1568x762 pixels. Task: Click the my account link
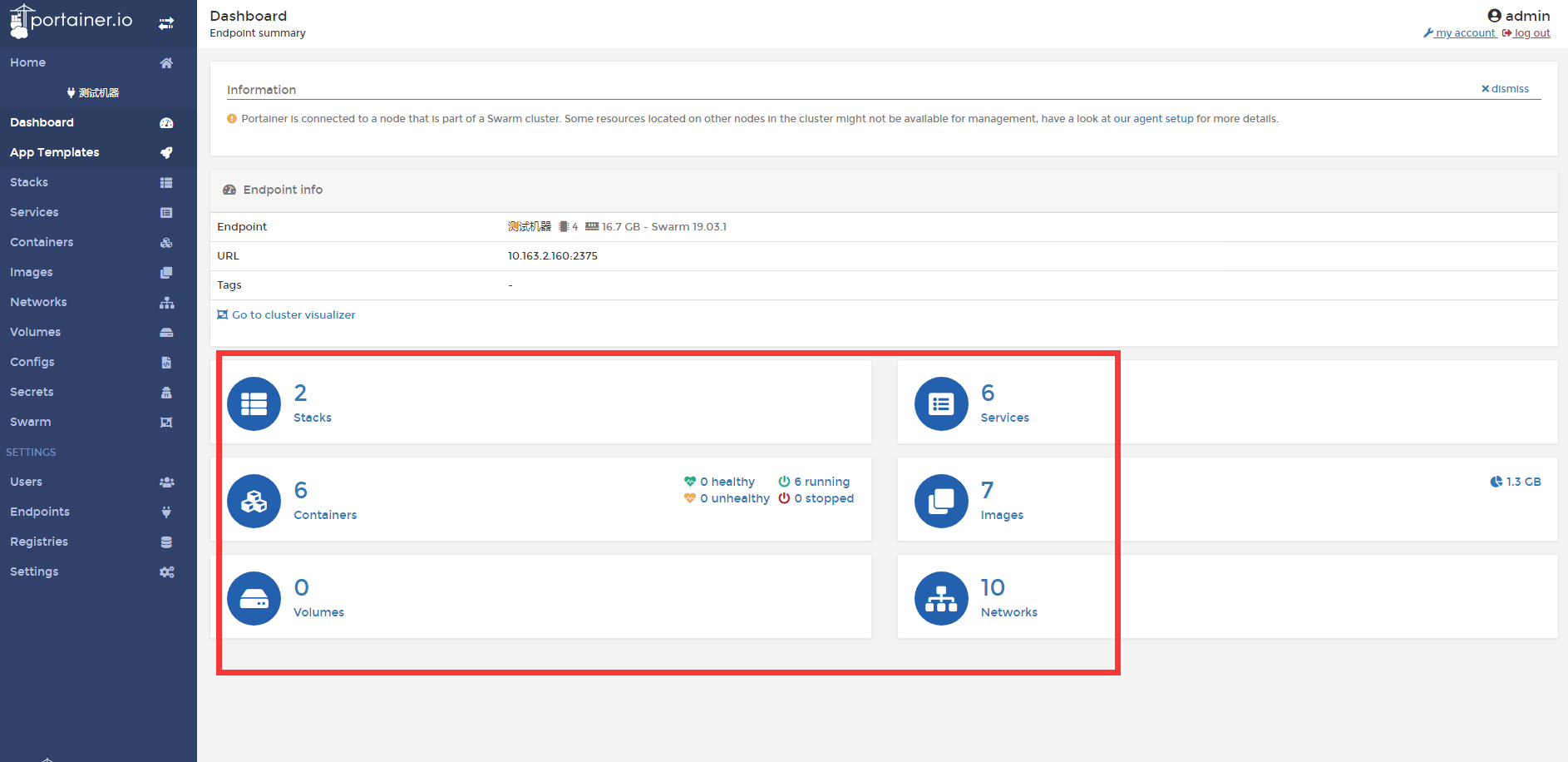[1460, 33]
